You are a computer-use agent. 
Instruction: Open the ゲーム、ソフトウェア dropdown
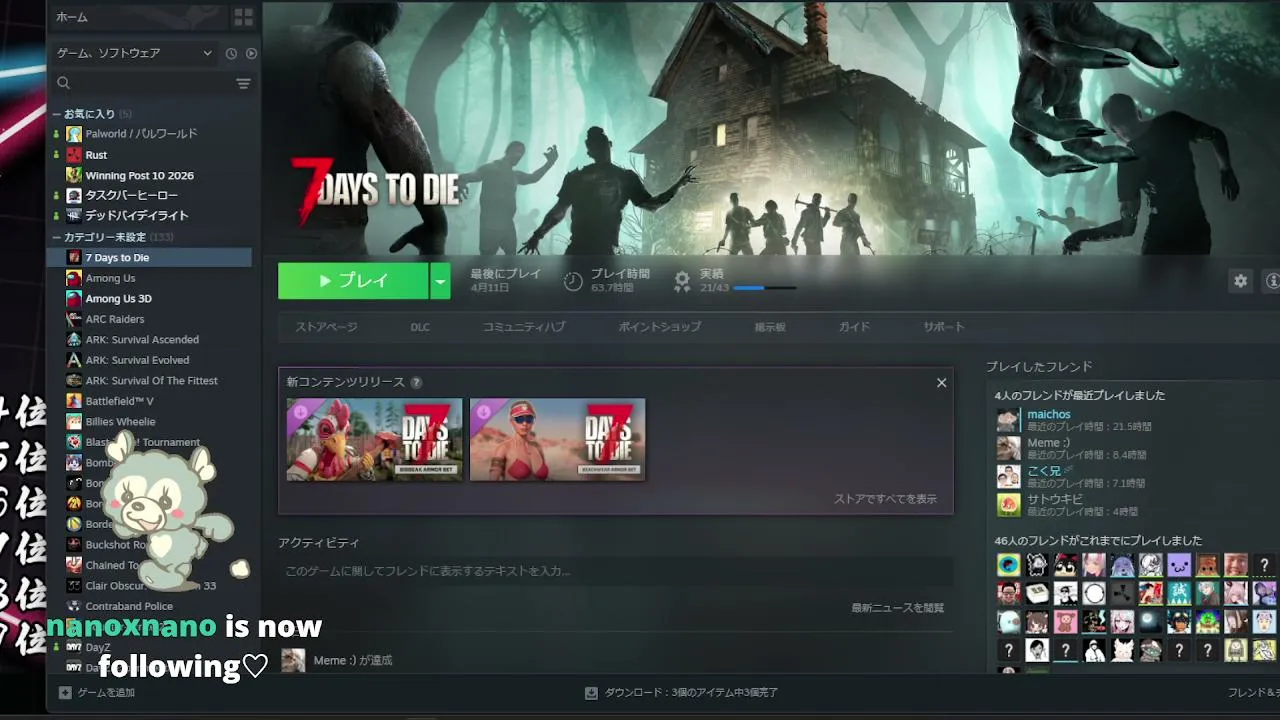coord(134,53)
